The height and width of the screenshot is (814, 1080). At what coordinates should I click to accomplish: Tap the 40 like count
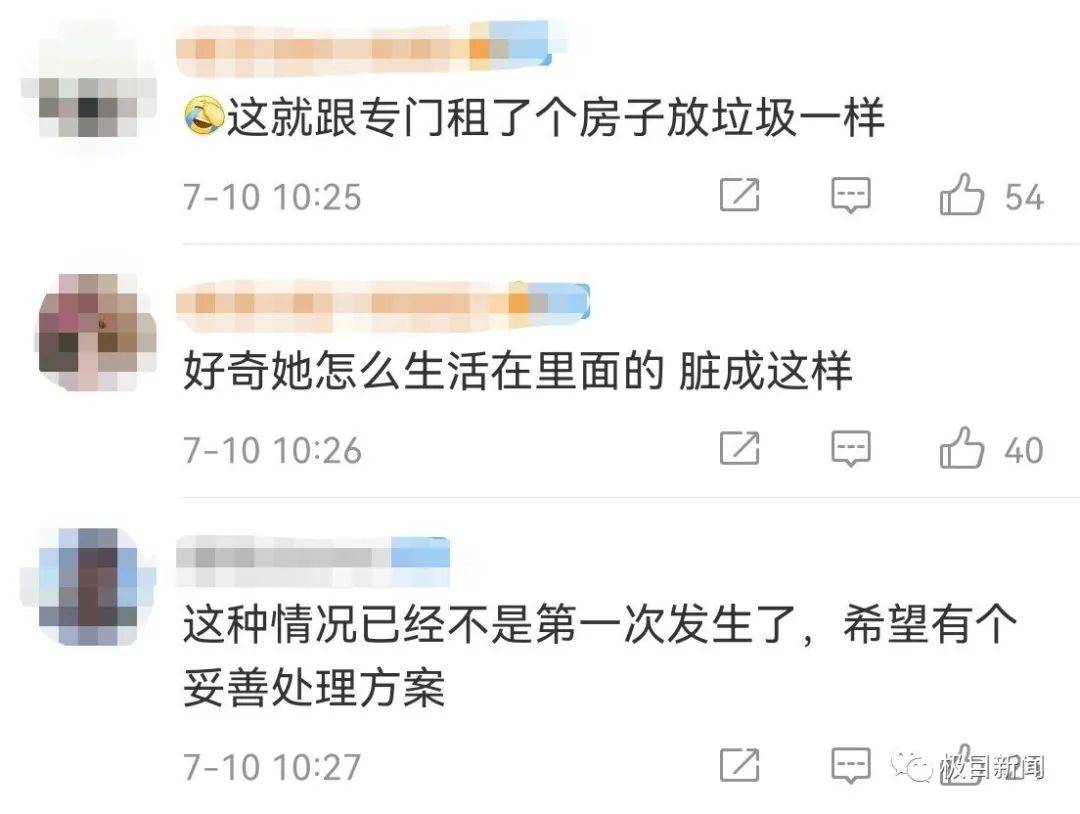click(x=1024, y=450)
